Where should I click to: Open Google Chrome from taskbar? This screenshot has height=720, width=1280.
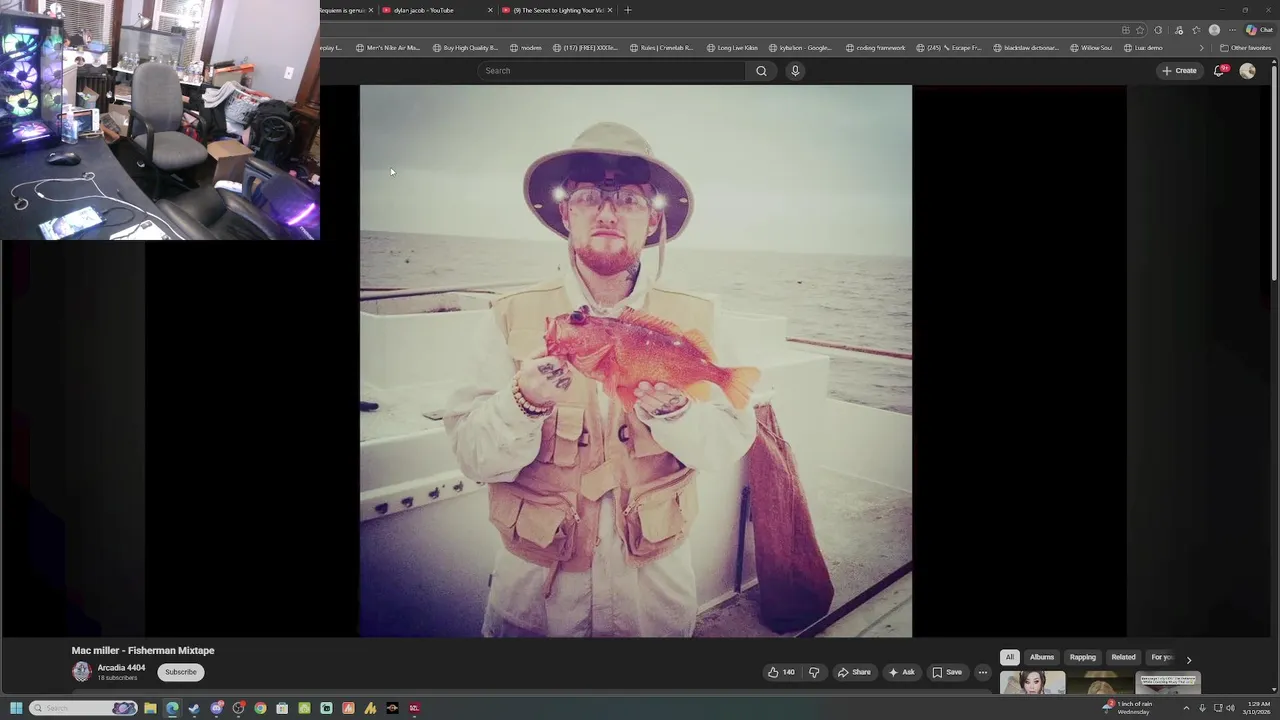click(260, 708)
